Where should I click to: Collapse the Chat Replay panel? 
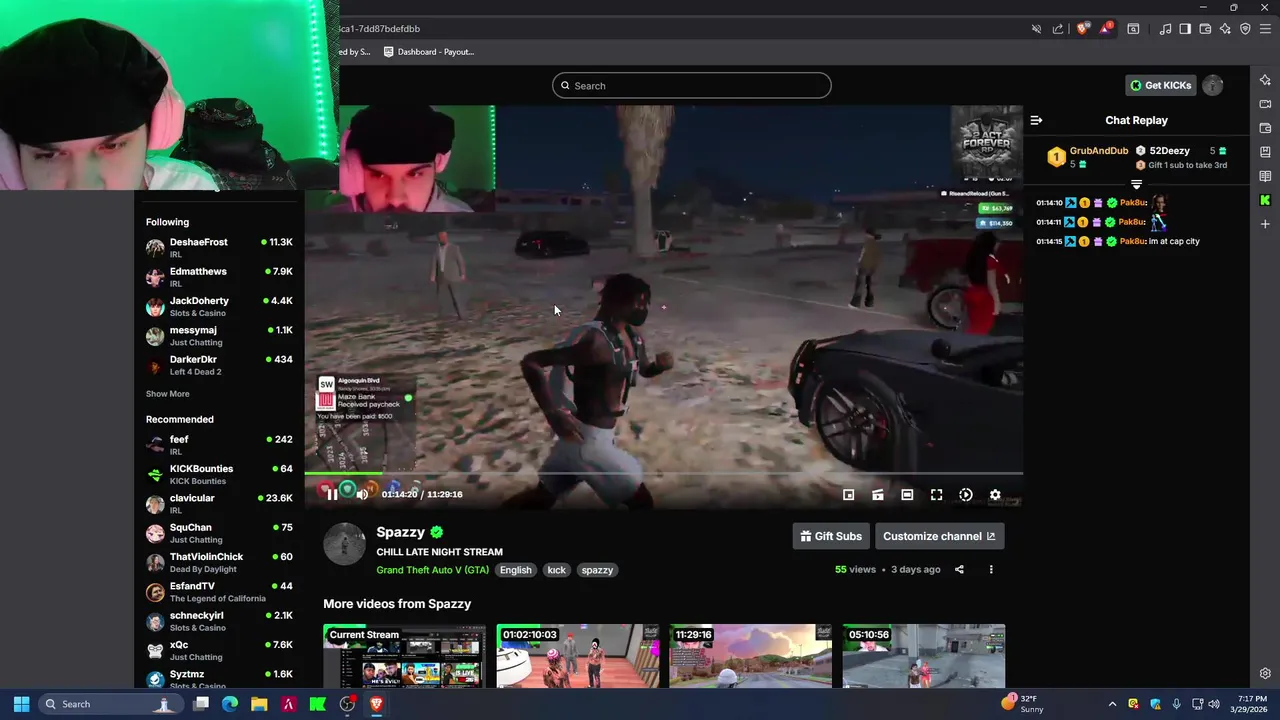point(1036,120)
